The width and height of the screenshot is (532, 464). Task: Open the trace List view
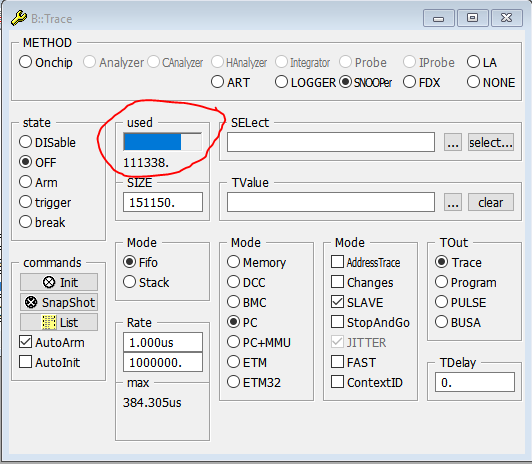[x=59, y=322]
